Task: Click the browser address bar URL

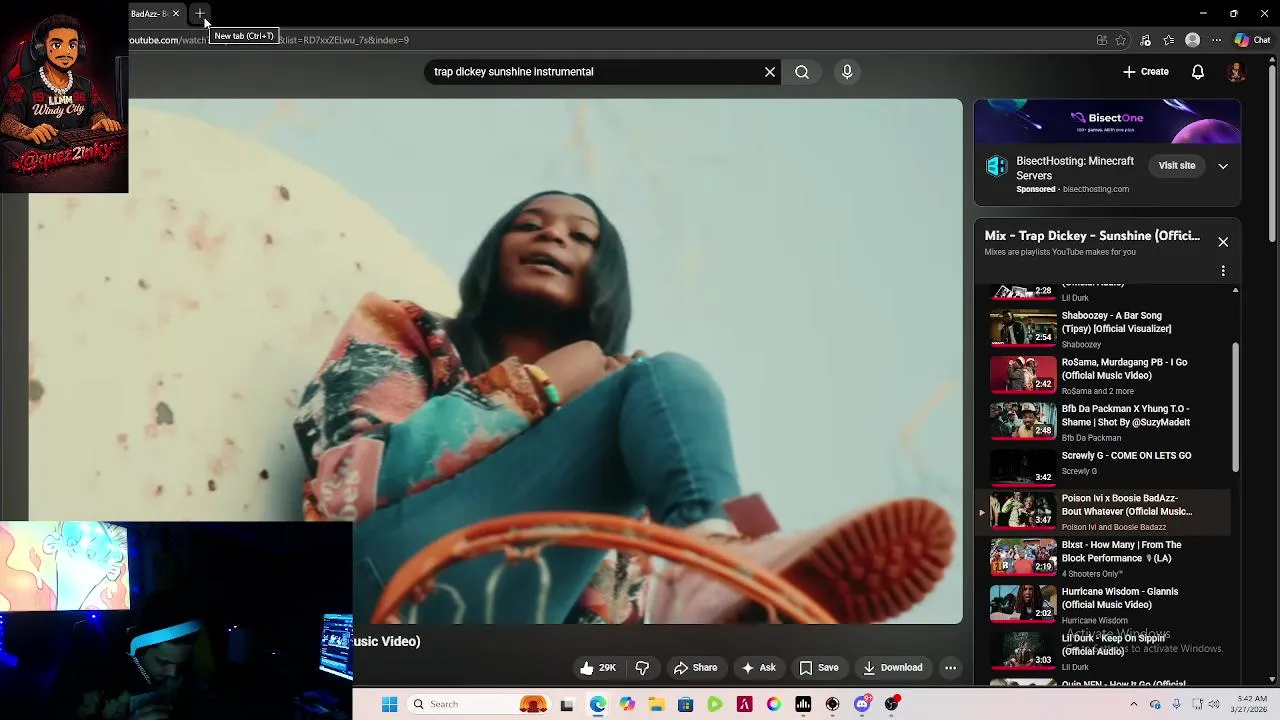Action: (270, 40)
